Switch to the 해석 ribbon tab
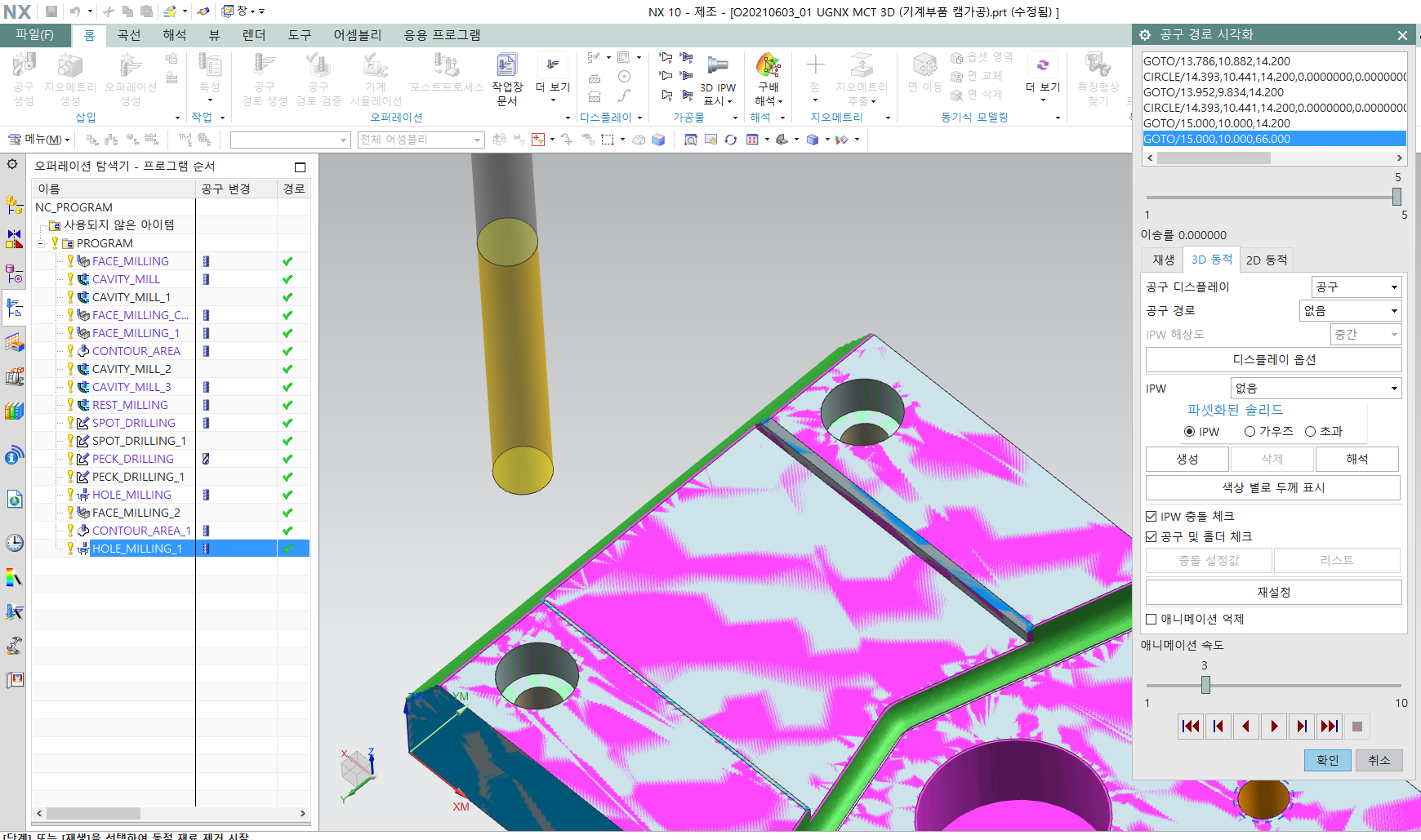The width and height of the screenshot is (1421, 840). click(174, 35)
